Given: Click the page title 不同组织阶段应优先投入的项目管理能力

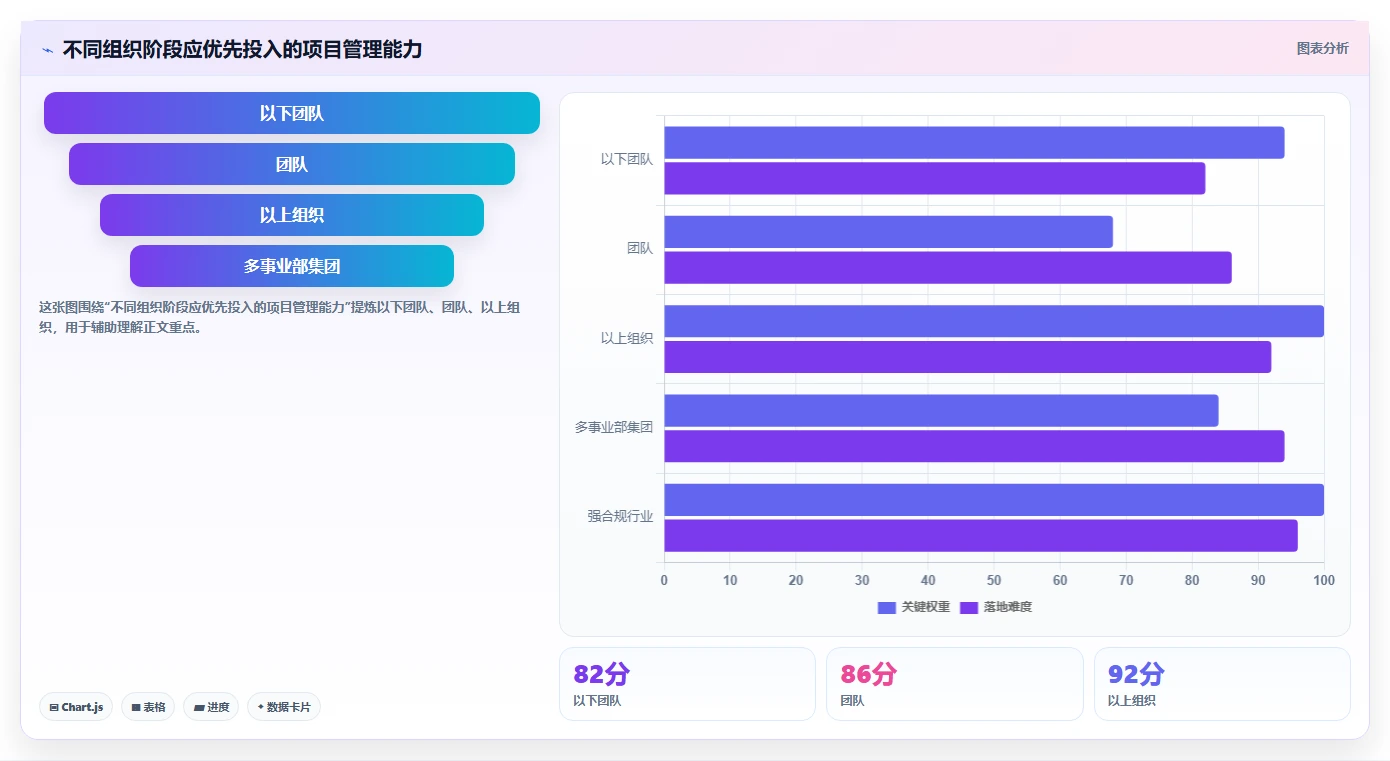Looking at the screenshot, I should [x=242, y=49].
